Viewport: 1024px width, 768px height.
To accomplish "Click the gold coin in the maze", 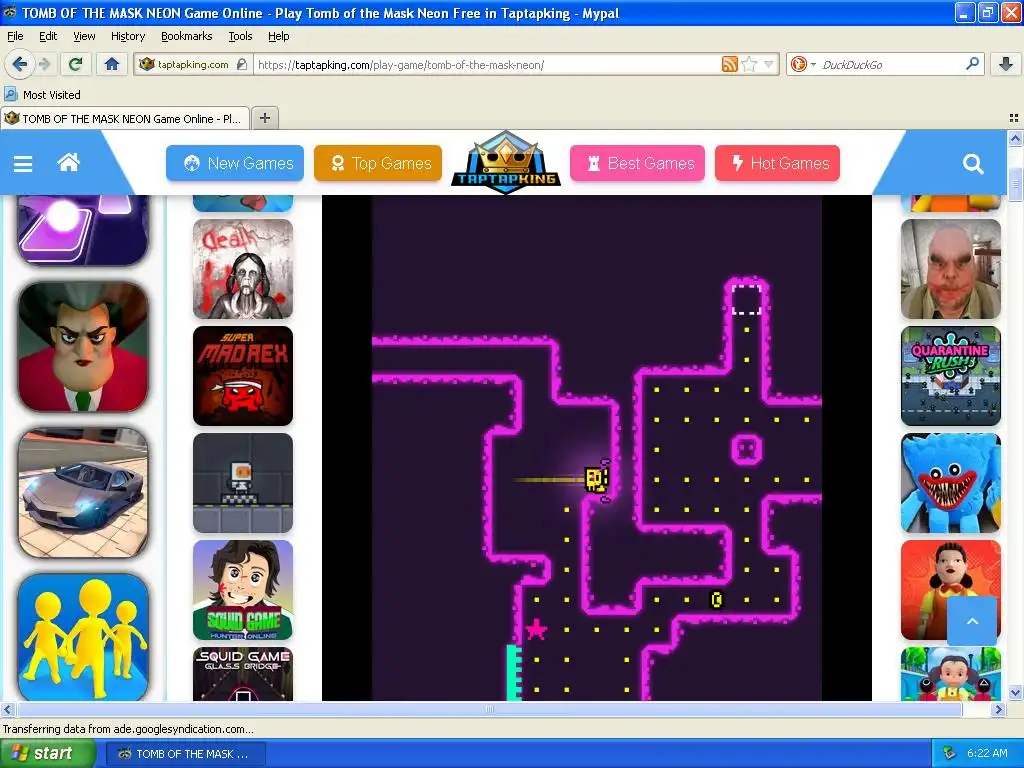I will [716, 599].
